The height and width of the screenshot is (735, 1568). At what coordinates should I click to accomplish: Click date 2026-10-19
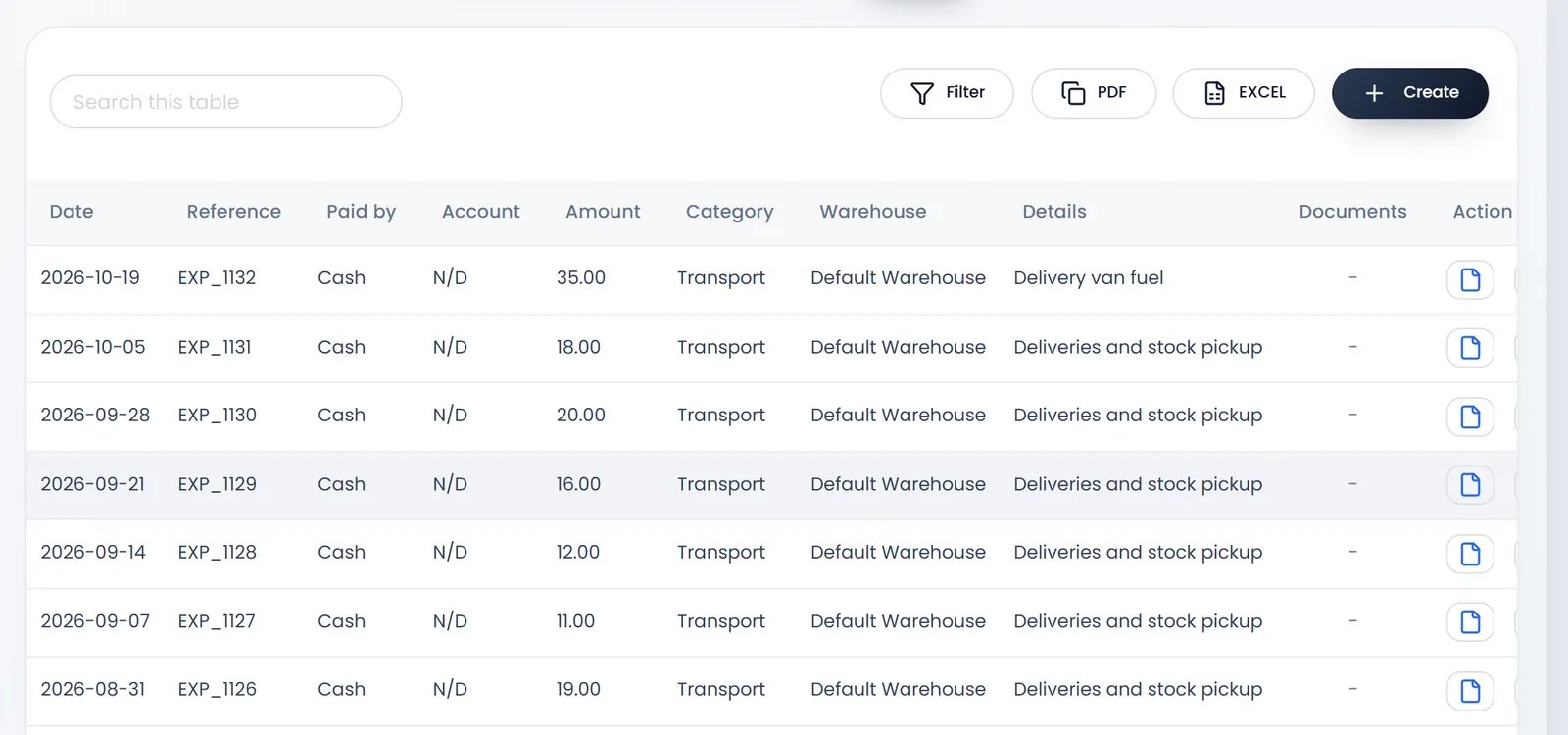(x=90, y=278)
